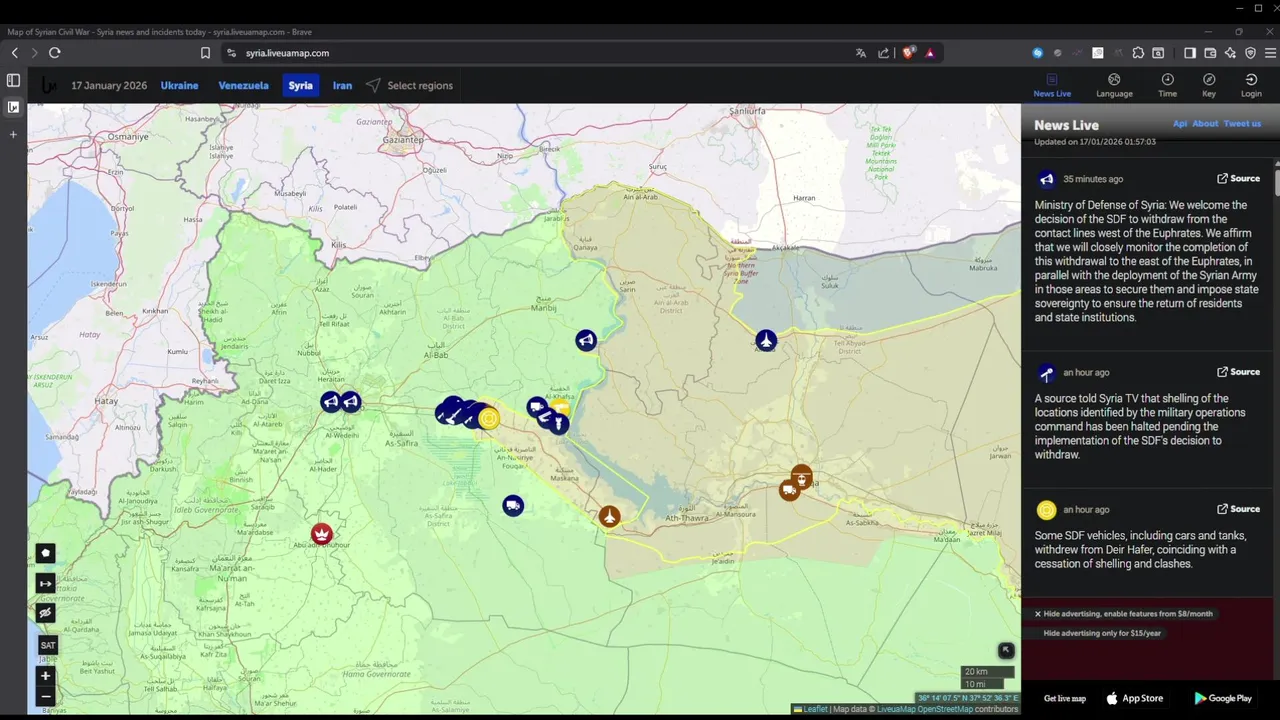Click the share page icon
This screenshot has width=1280, height=720.
[x=884, y=53]
